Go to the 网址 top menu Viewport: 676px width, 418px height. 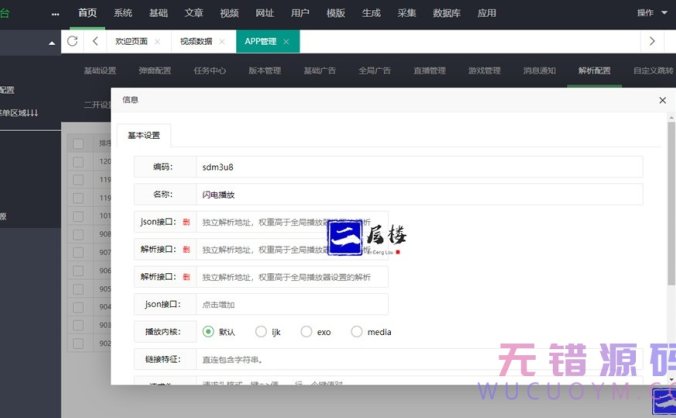tap(265, 13)
